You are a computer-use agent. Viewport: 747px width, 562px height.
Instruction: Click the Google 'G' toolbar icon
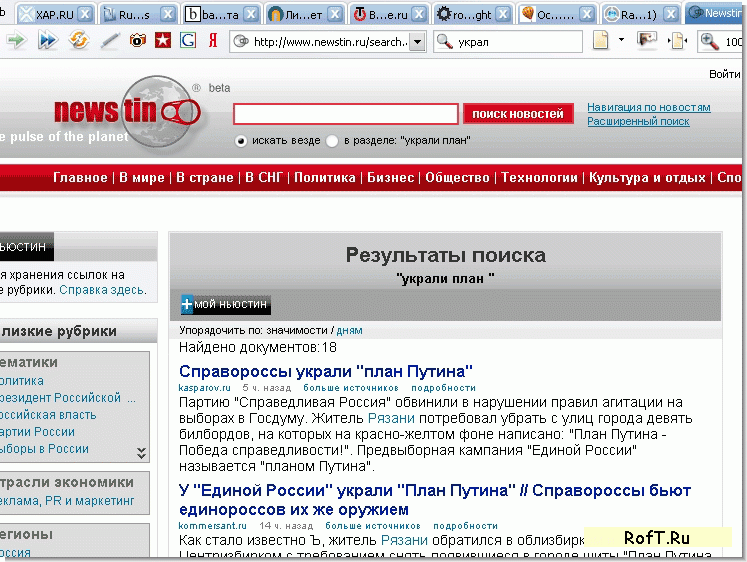187,41
